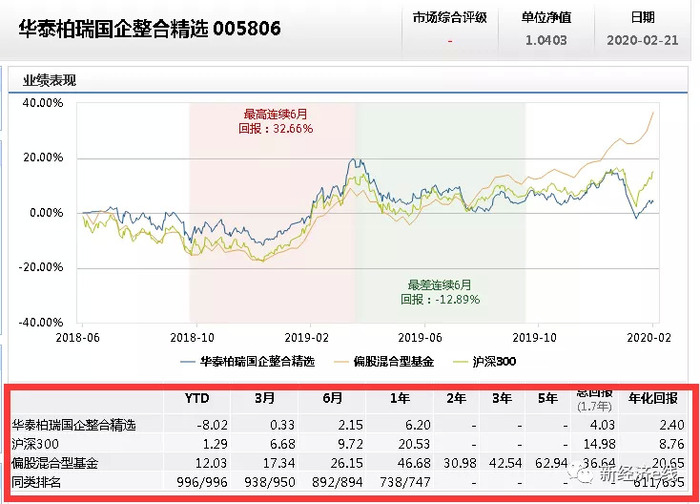This screenshot has width=700, height=504.
Task: Click fund YTD value -8.02
Action: (212, 425)
